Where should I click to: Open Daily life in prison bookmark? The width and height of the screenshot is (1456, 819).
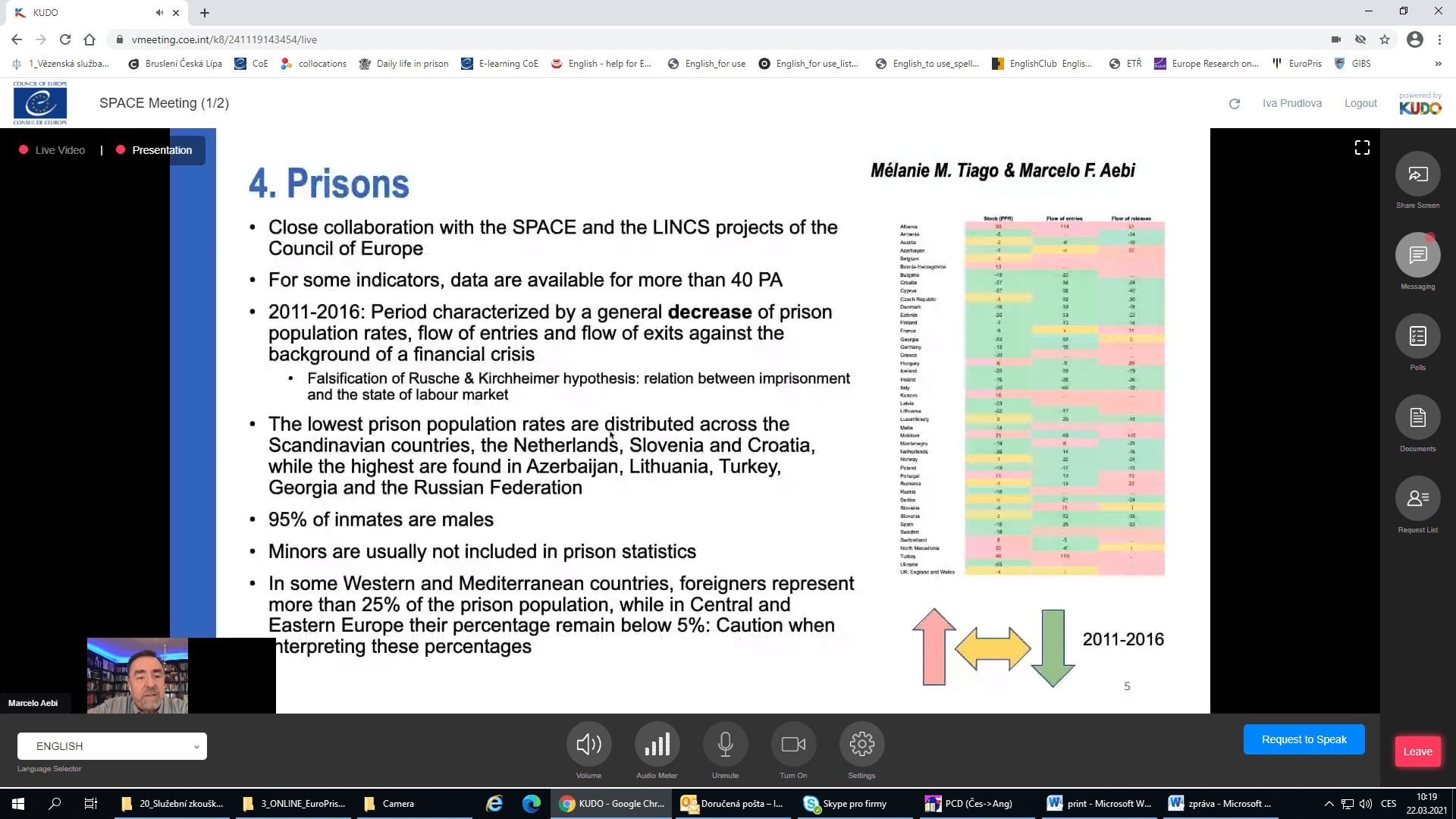(x=403, y=64)
